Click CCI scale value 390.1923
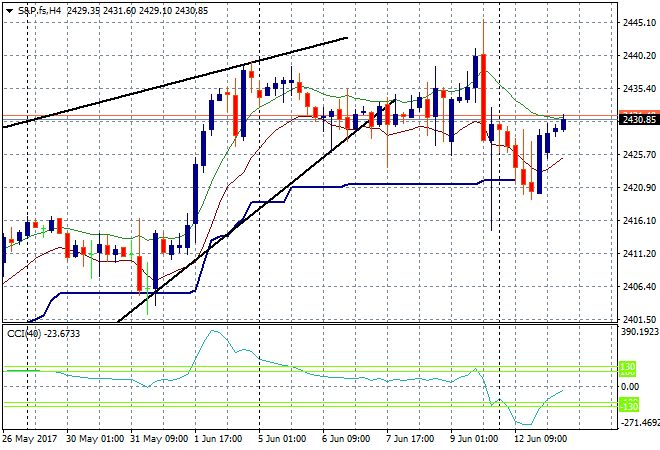660x450 pixels. click(639, 332)
